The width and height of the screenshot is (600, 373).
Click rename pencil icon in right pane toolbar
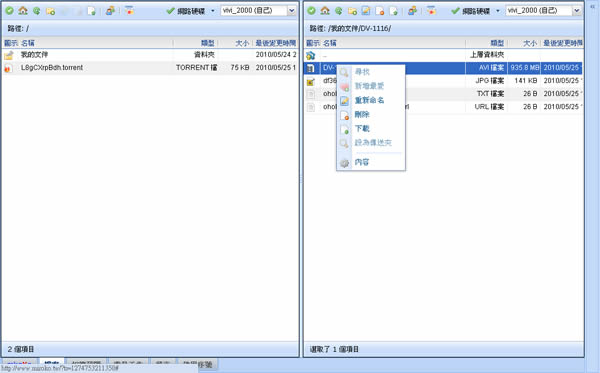tap(366, 11)
